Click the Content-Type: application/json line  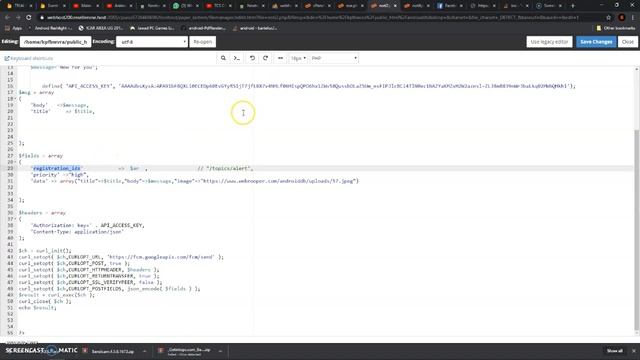tap(77, 232)
